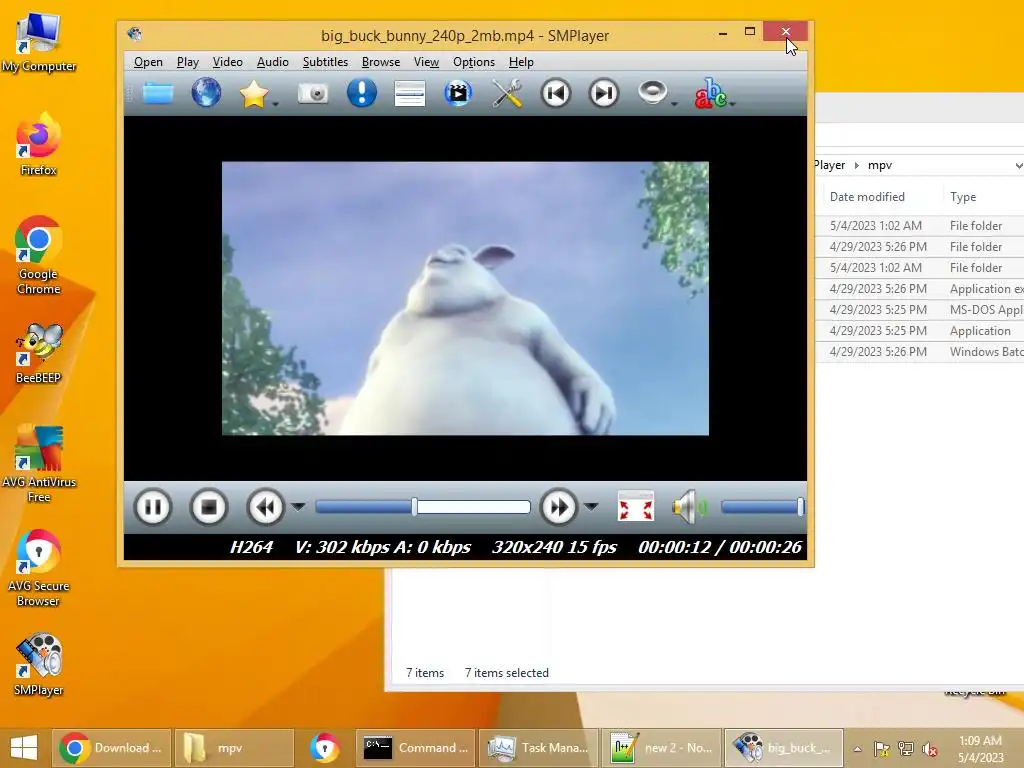Open URL via the globe icon
Viewport: 1024px width, 768px height.
(x=206, y=93)
